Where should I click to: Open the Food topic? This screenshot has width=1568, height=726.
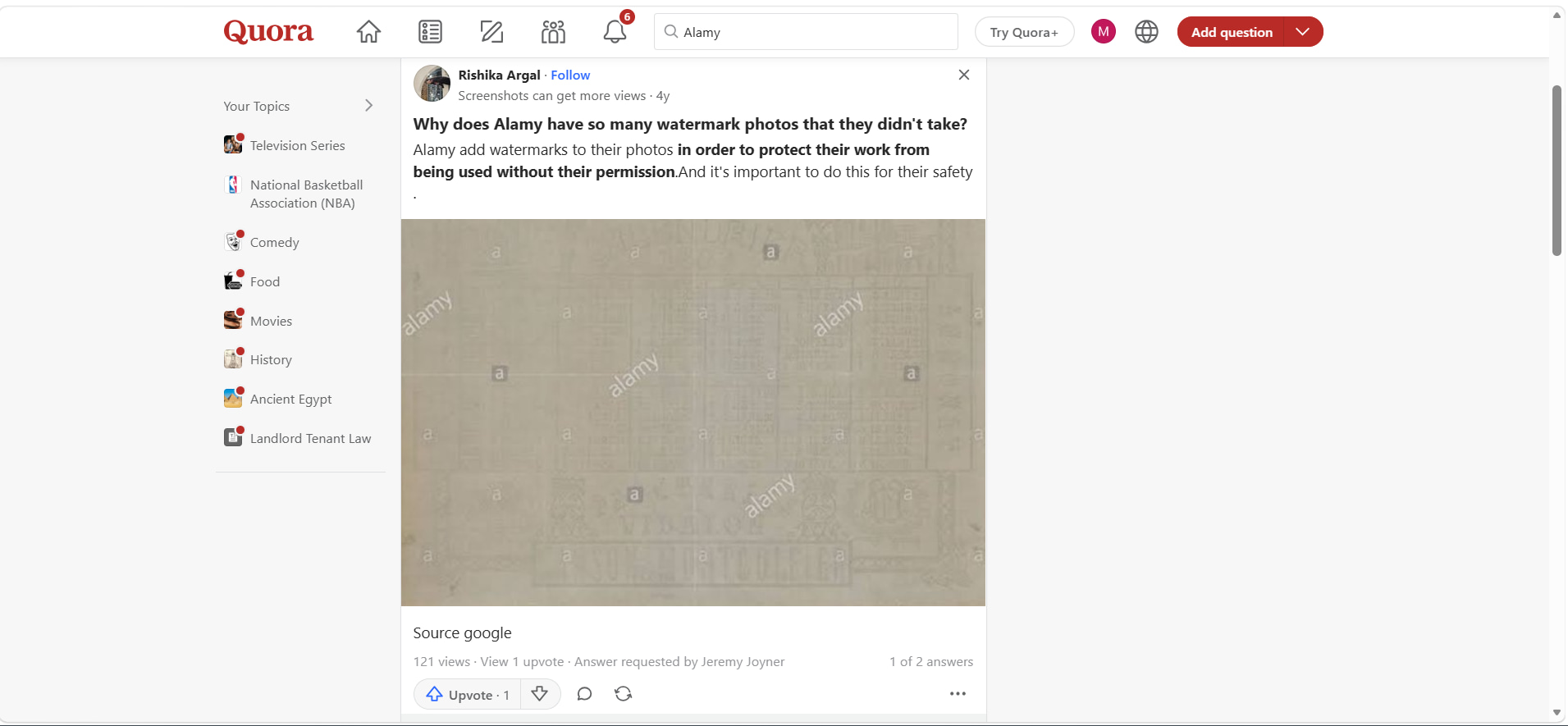coord(264,281)
